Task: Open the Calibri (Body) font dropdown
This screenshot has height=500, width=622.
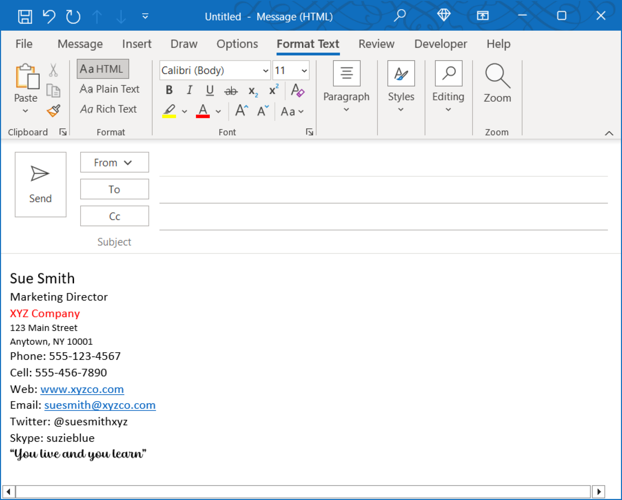Action: pos(265,71)
